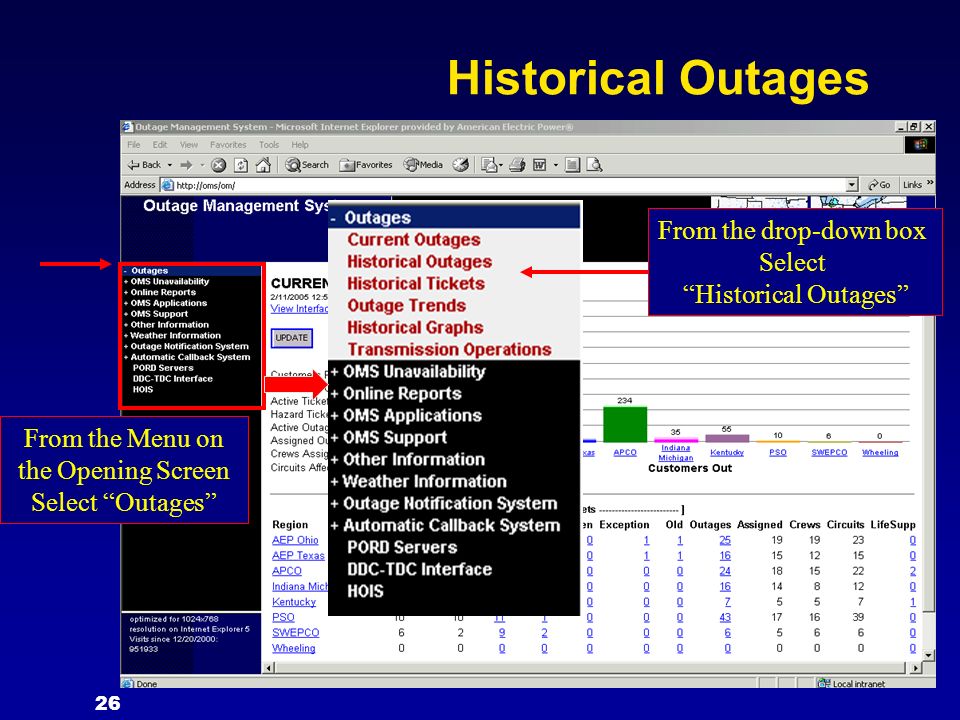Open the File menu
The width and height of the screenshot is (960, 720).
pyautogui.click(x=133, y=144)
